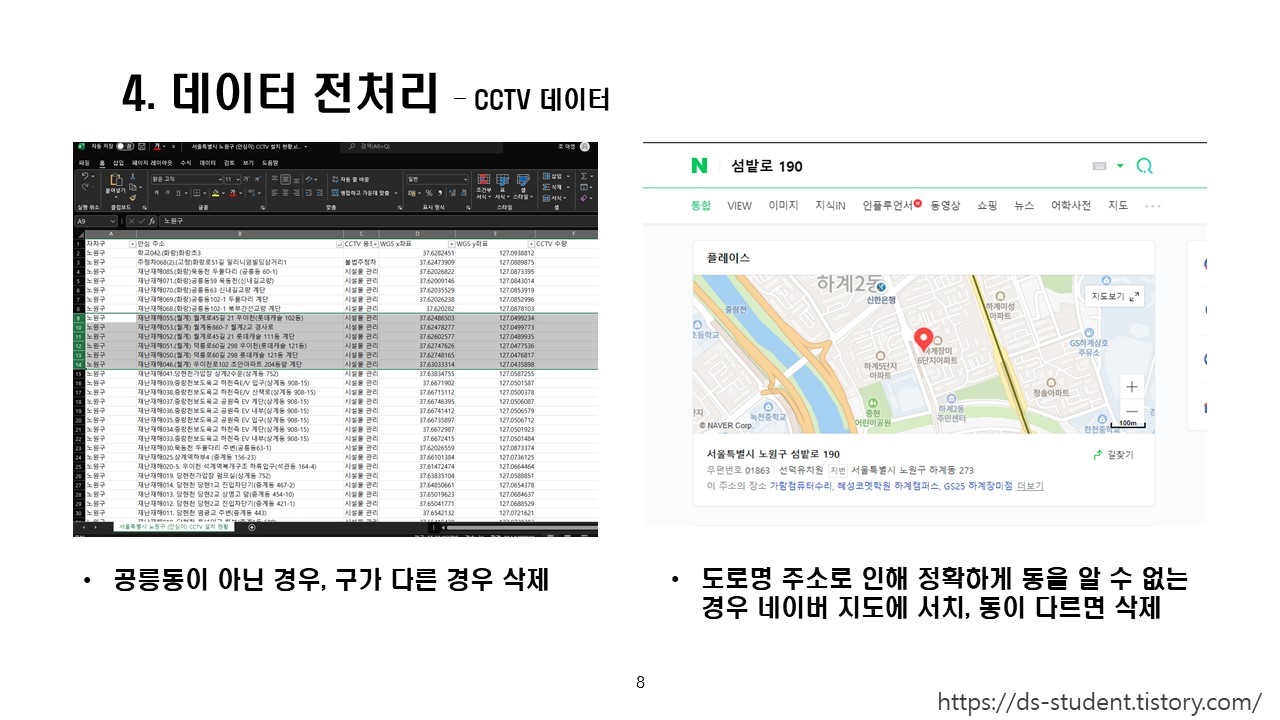Viewport: 1280px width, 720px height.
Task: Click the Undo arrow in Excel ribbon
Action: (85, 176)
